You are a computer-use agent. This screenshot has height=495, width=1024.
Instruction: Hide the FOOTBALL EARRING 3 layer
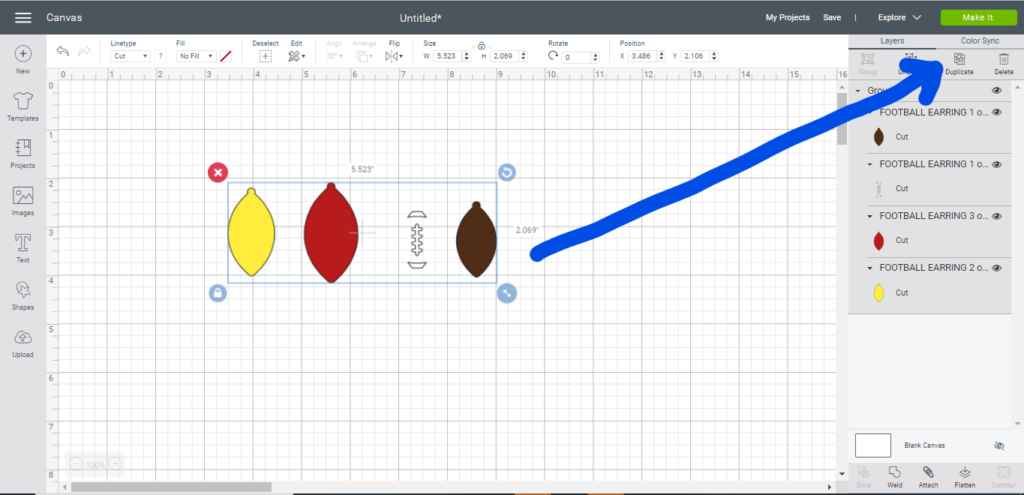click(997, 216)
